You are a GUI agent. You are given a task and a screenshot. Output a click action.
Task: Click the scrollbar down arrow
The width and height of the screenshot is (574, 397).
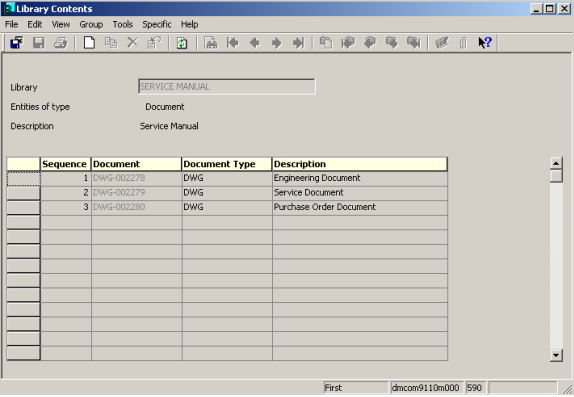click(556, 355)
